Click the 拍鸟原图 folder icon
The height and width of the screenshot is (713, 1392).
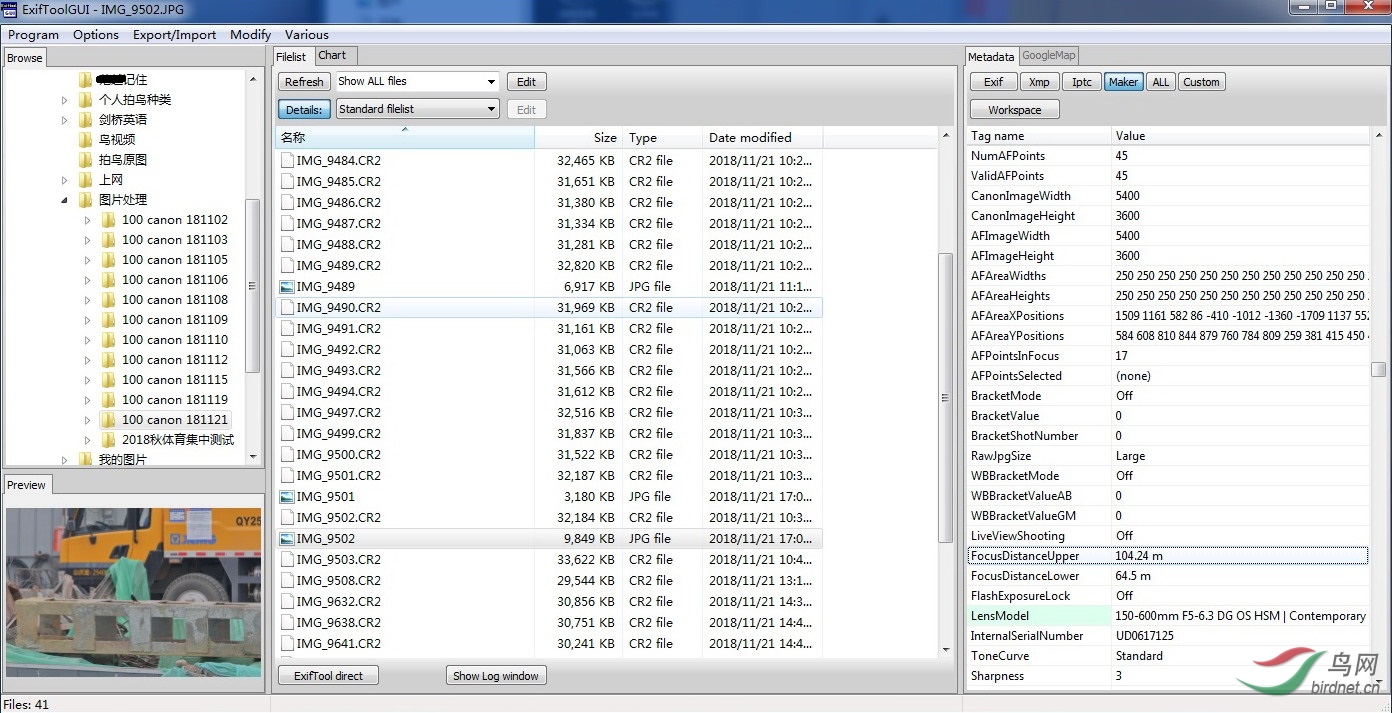[x=86, y=160]
